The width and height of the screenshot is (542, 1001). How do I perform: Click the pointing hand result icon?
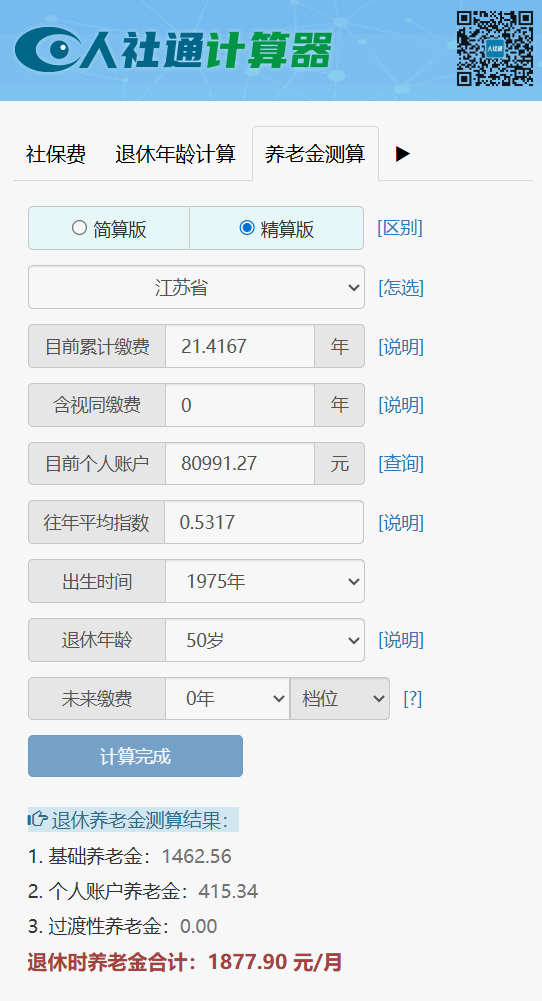38,819
